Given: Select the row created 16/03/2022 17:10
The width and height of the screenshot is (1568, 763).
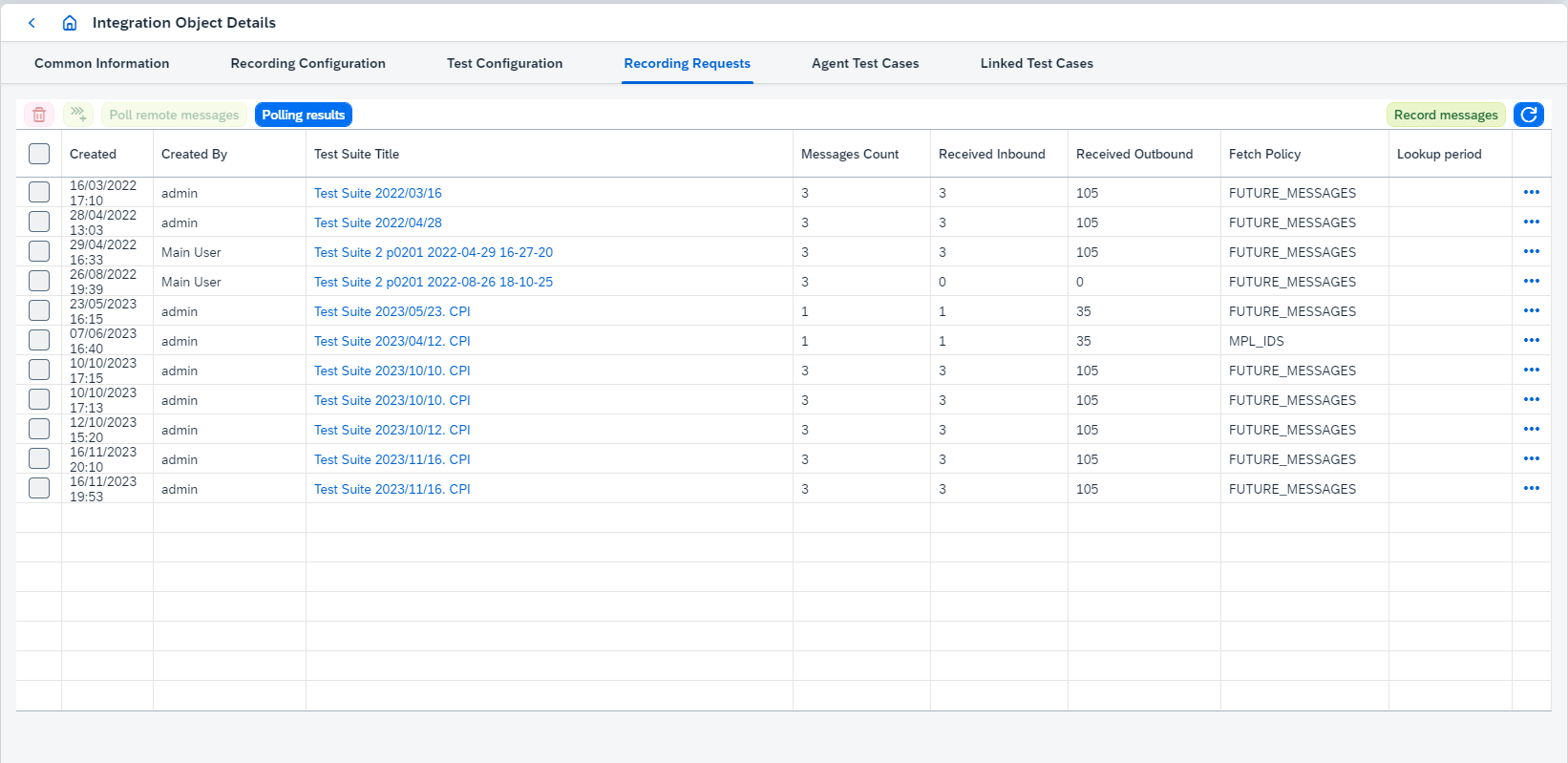Looking at the screenshot, I should tap(39, 192).
